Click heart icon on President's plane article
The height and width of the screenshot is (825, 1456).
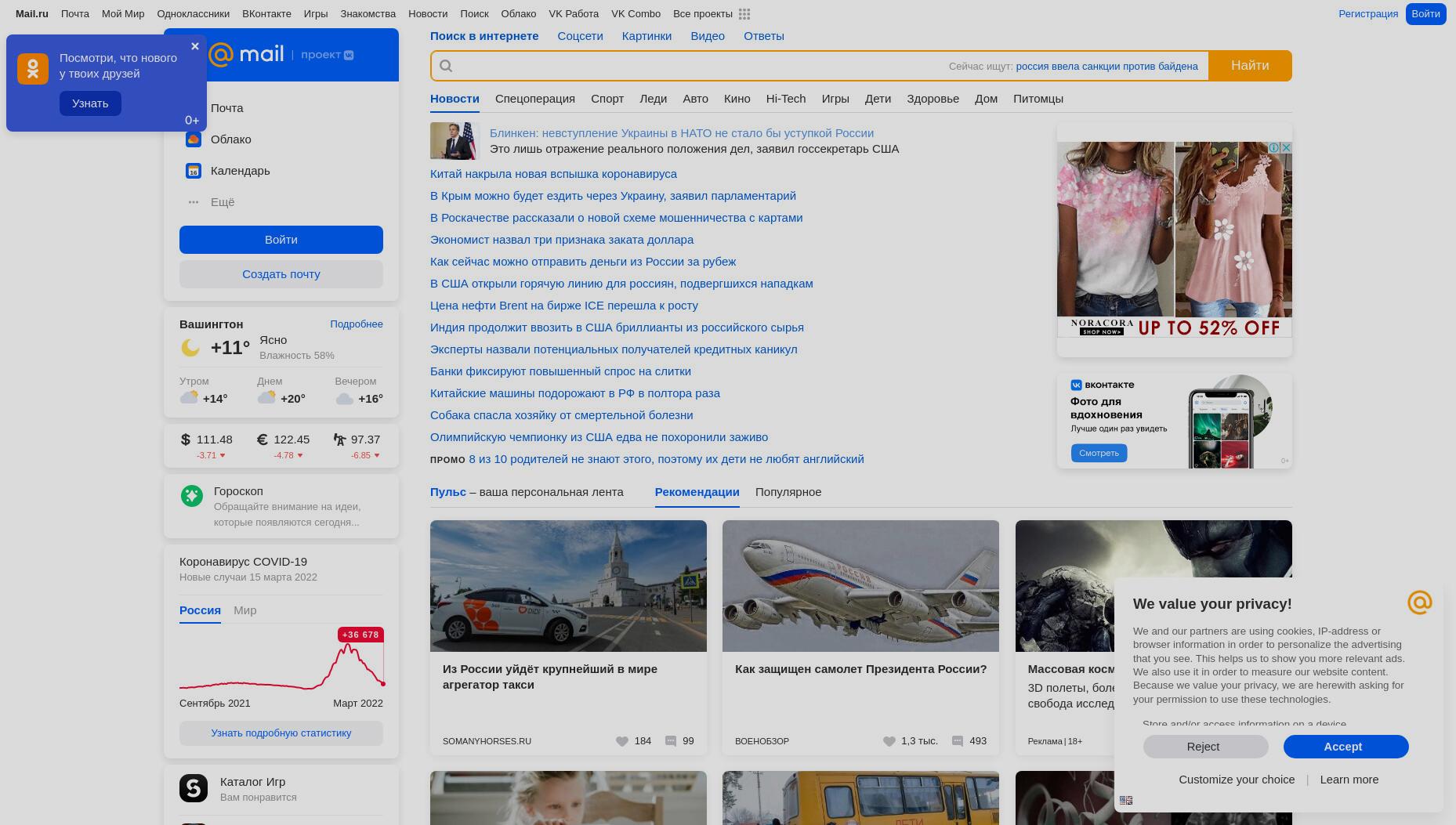click(x=889, y=741)
